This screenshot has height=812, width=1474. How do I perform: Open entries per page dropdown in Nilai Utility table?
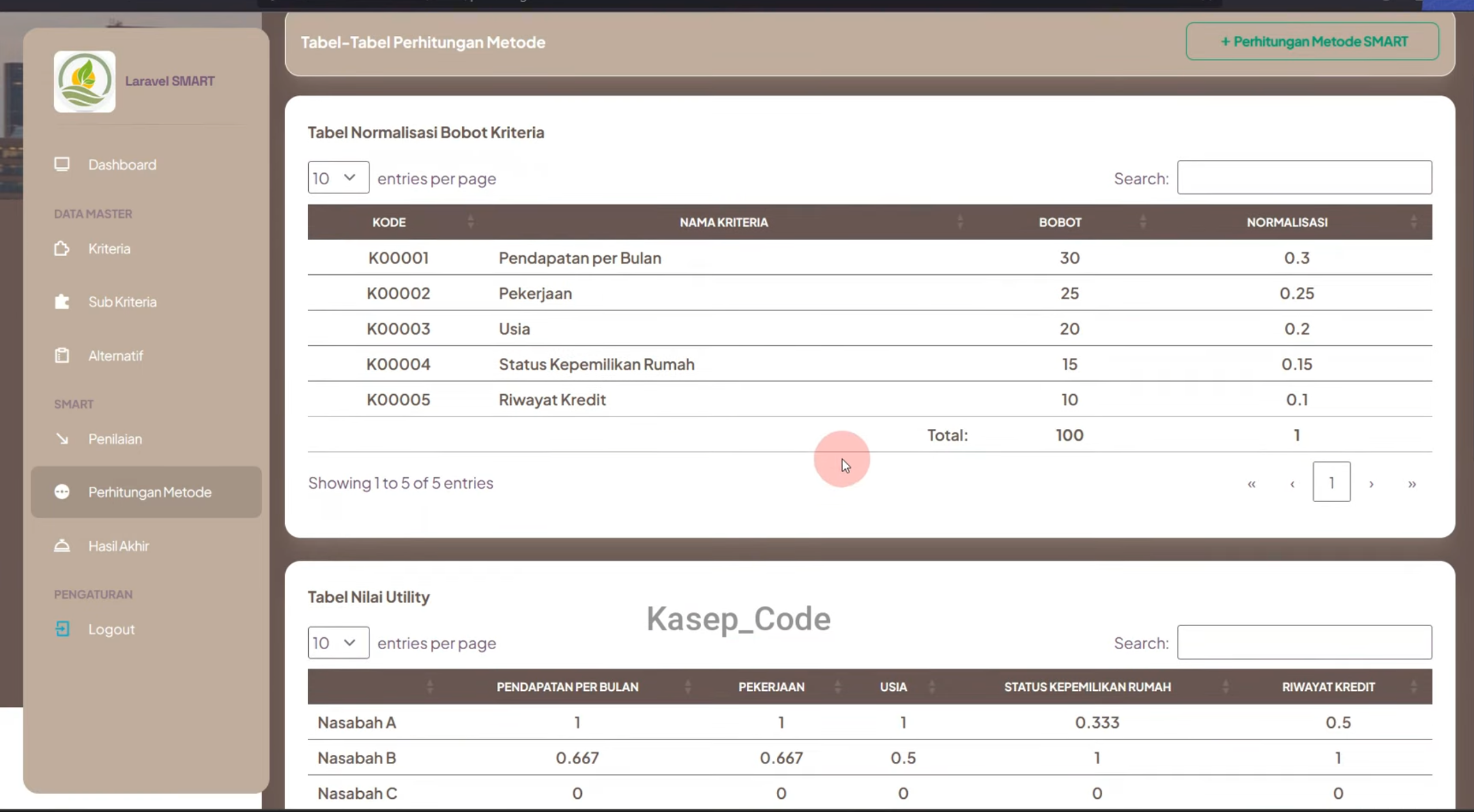tap(338, 642)
